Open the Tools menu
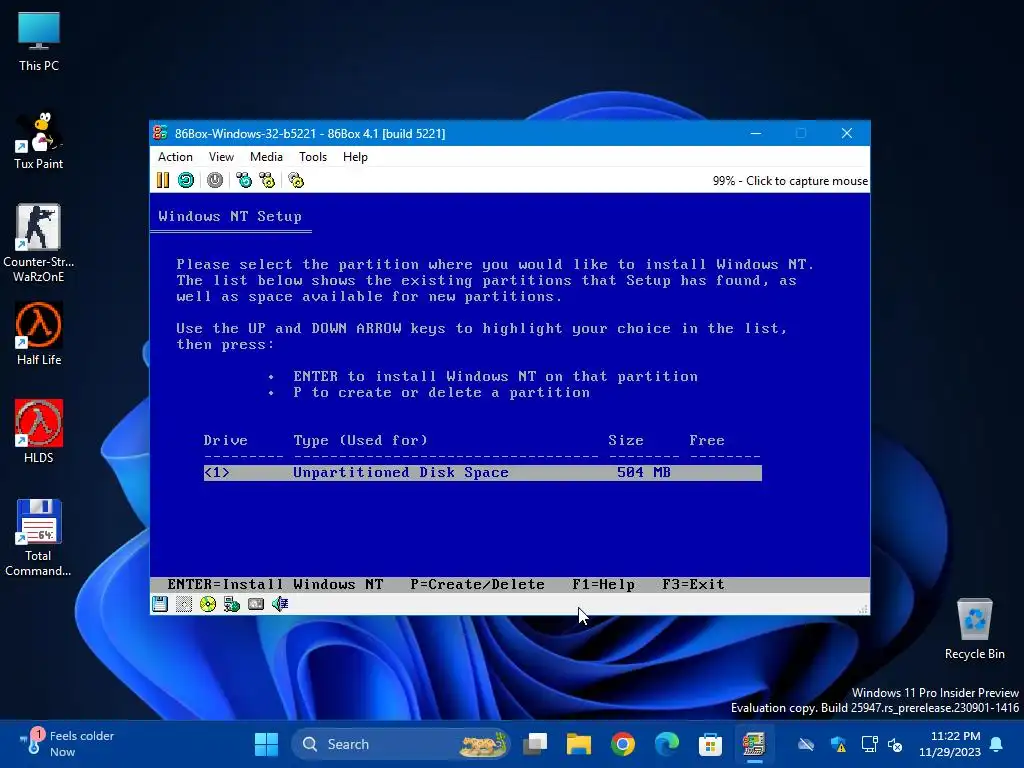 (313, 157)
